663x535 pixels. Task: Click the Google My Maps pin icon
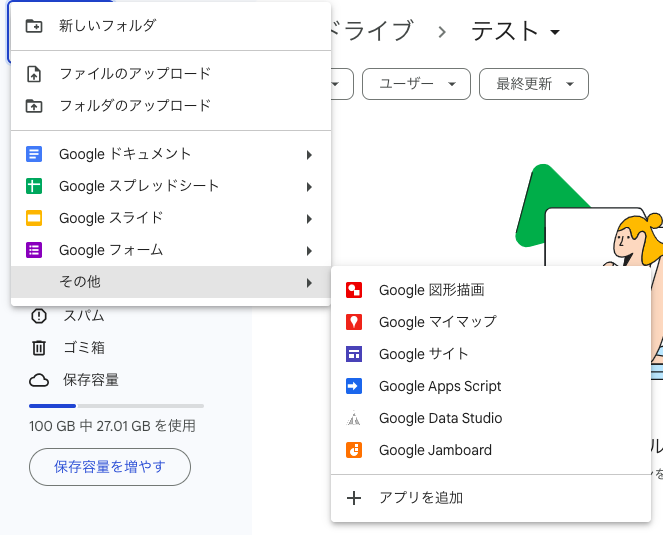(354, 322)
